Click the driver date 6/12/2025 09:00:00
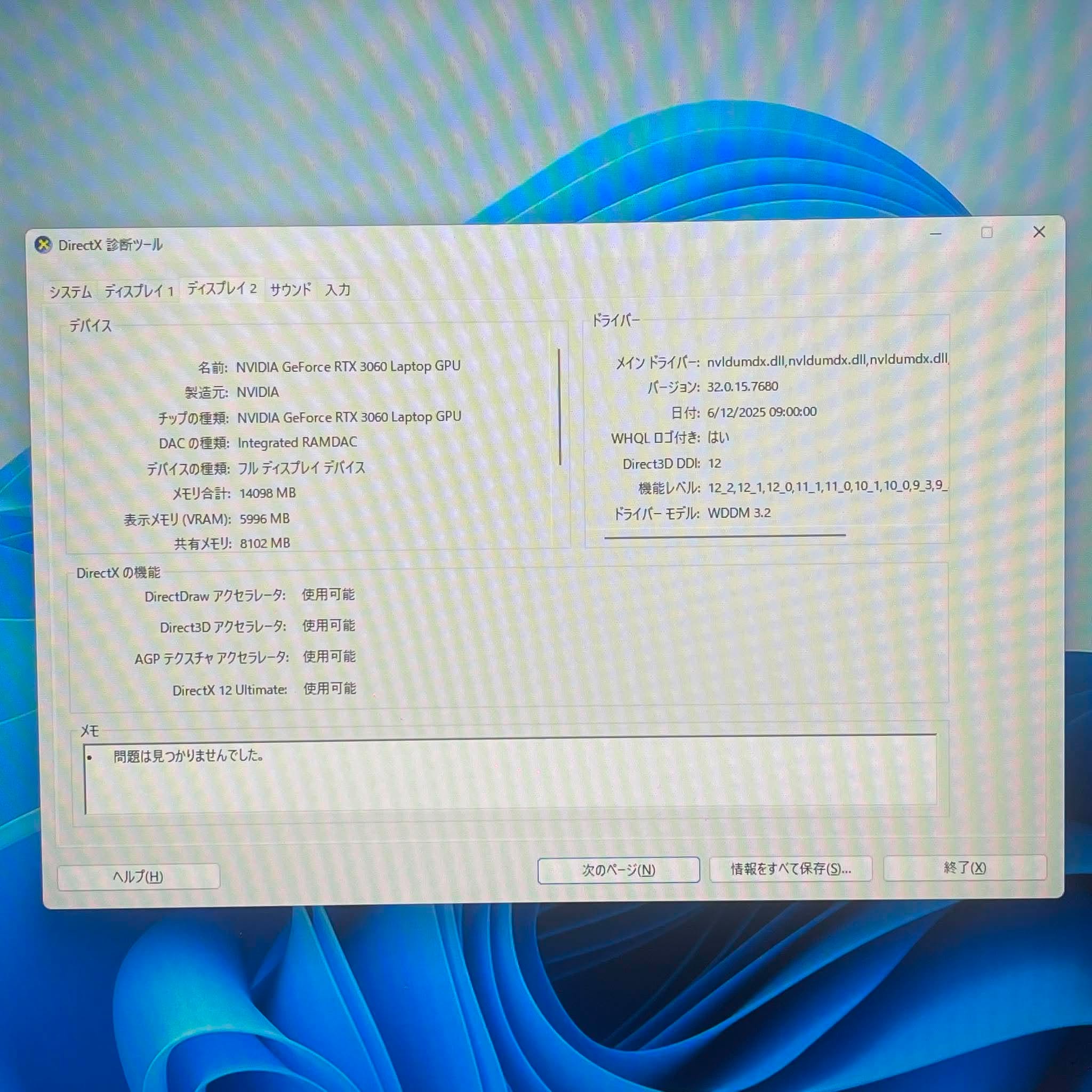 pos(762,412)
